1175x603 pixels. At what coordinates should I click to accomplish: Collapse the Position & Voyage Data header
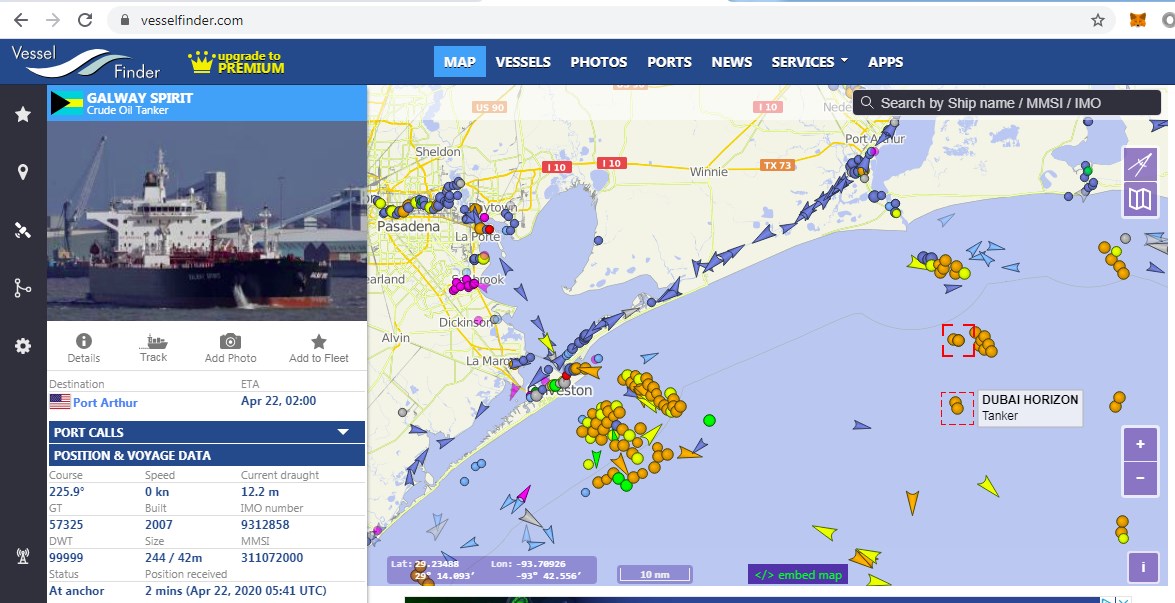click(207, 455)
